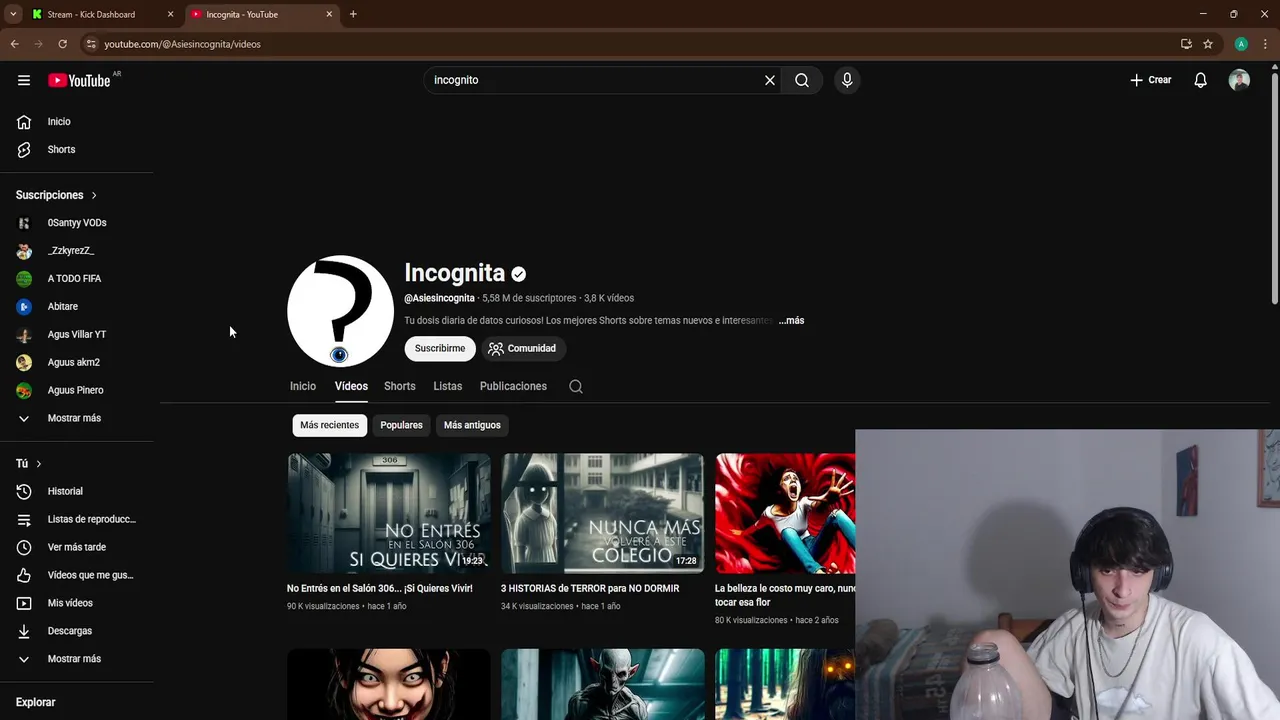Open the Nunca Más Colegio video thumbnail

click(603, 514)
